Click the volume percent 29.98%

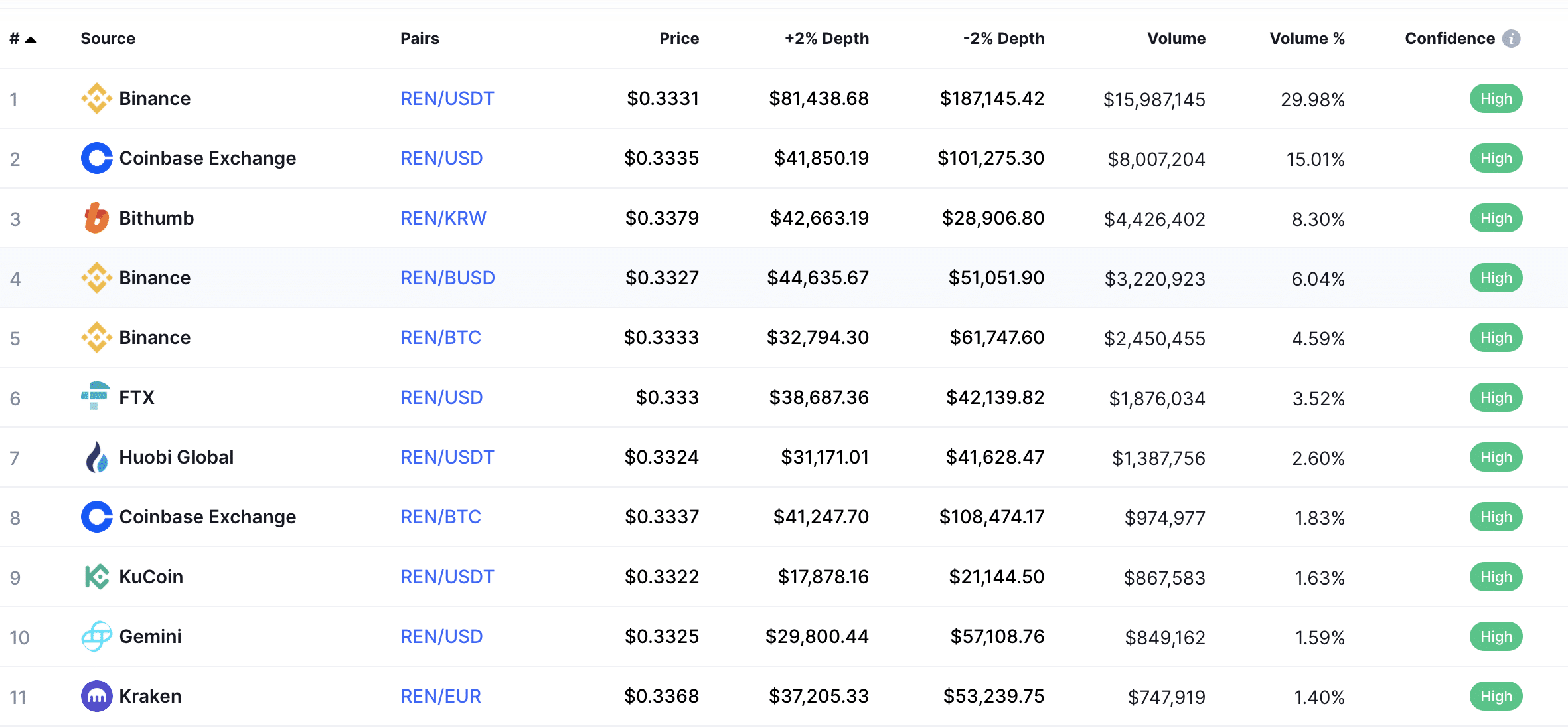(x=1312, y=100)
